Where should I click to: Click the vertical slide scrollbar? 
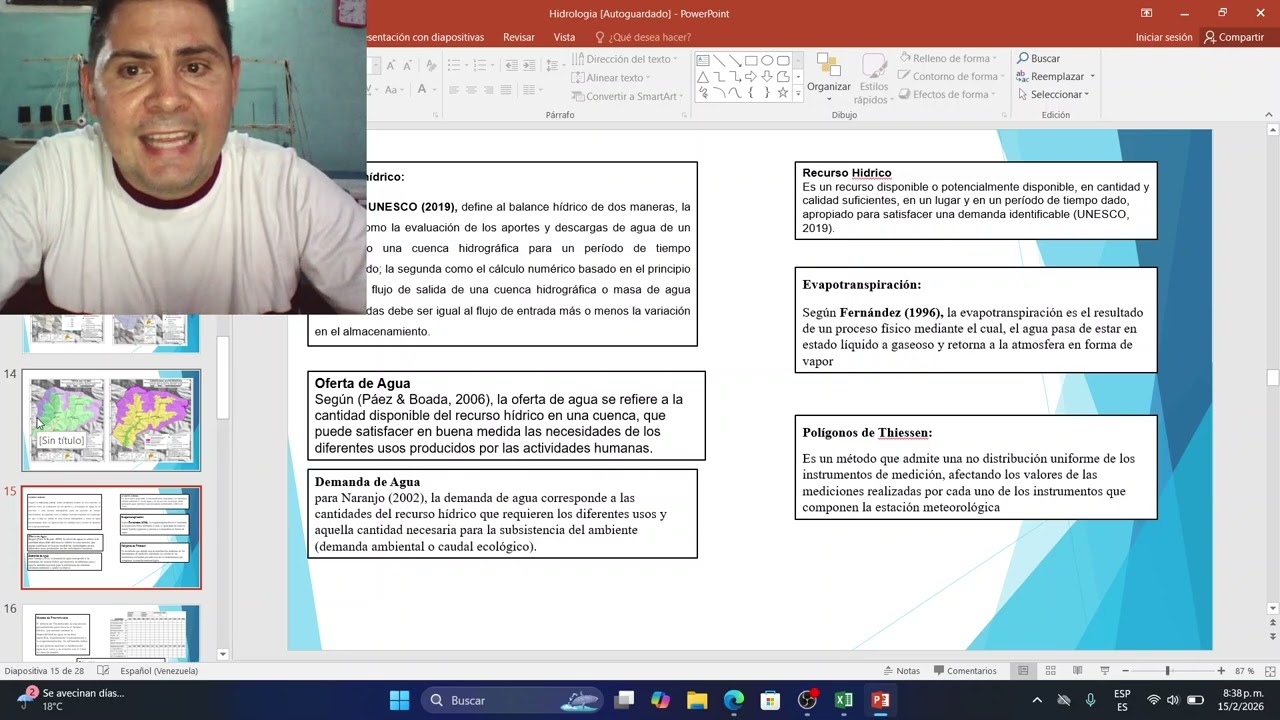coord(1272,376)
